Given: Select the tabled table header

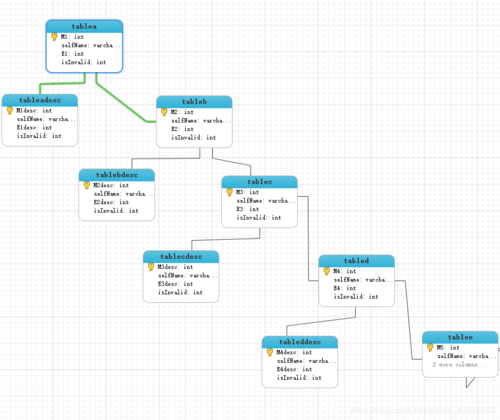Looking at the screenshot, I should (357, 261).
